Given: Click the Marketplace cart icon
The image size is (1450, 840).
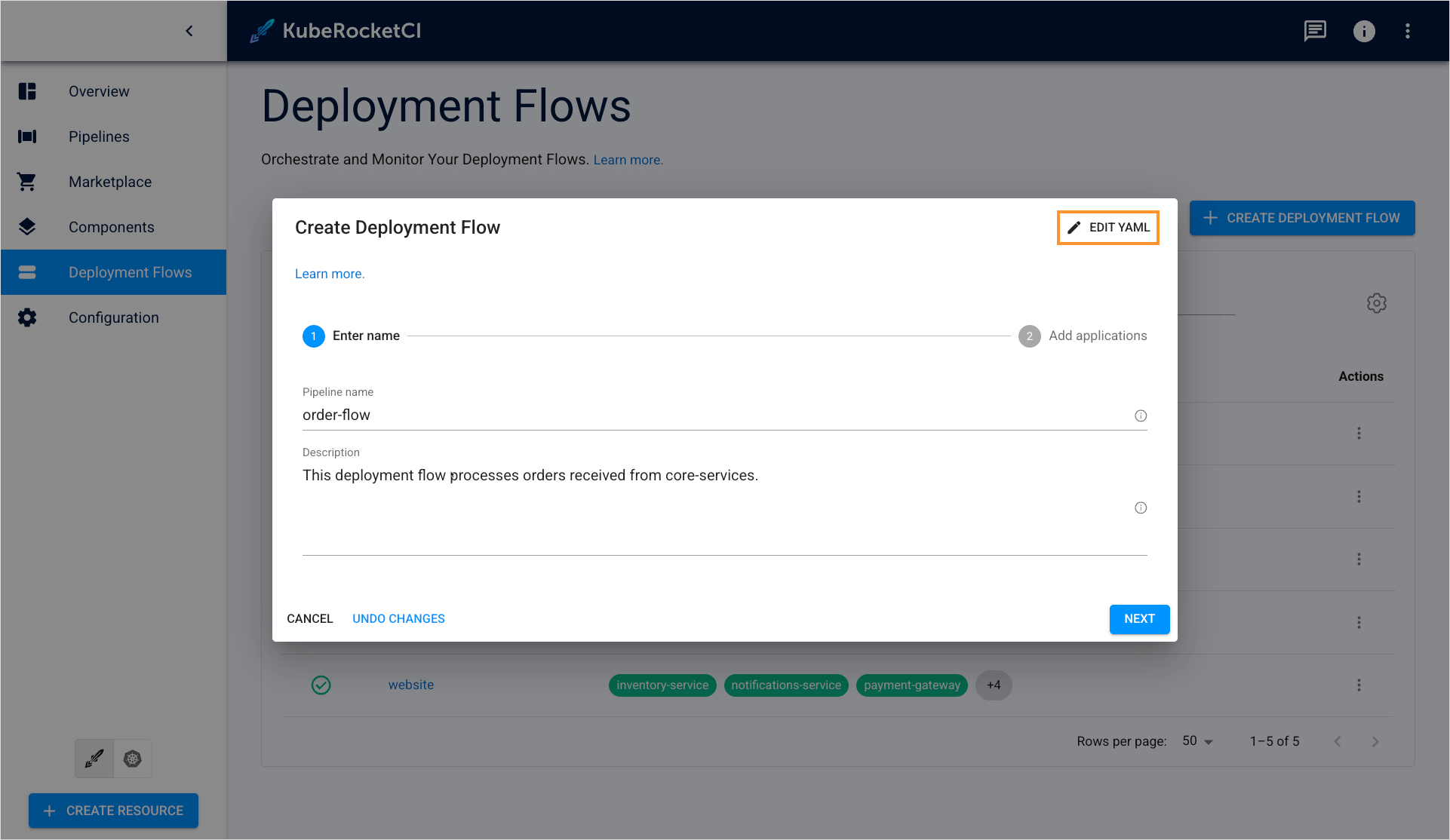Looking at the screenshot, I should (27, 182).
